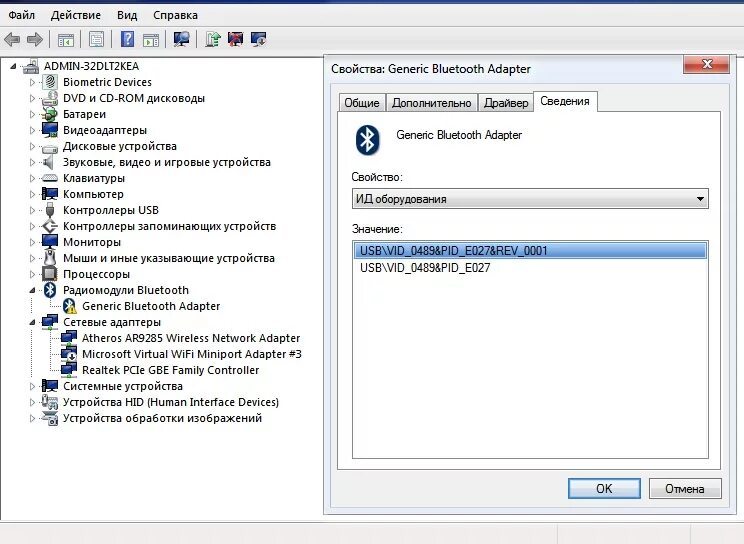Select the Biometric Devices fingerprint icon
The height and width of the screenshot is (544, 744).
49,82
